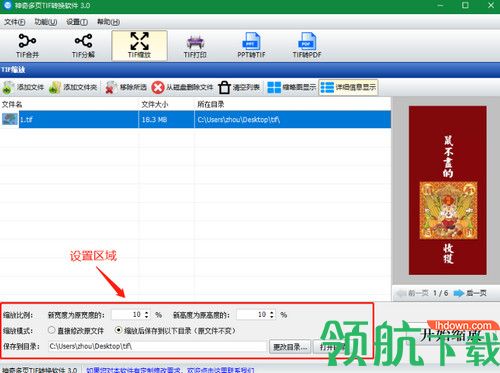Select the TIF分解 split tool
The height and width of the screenshot is (373, 500).
tap(83, 46)
